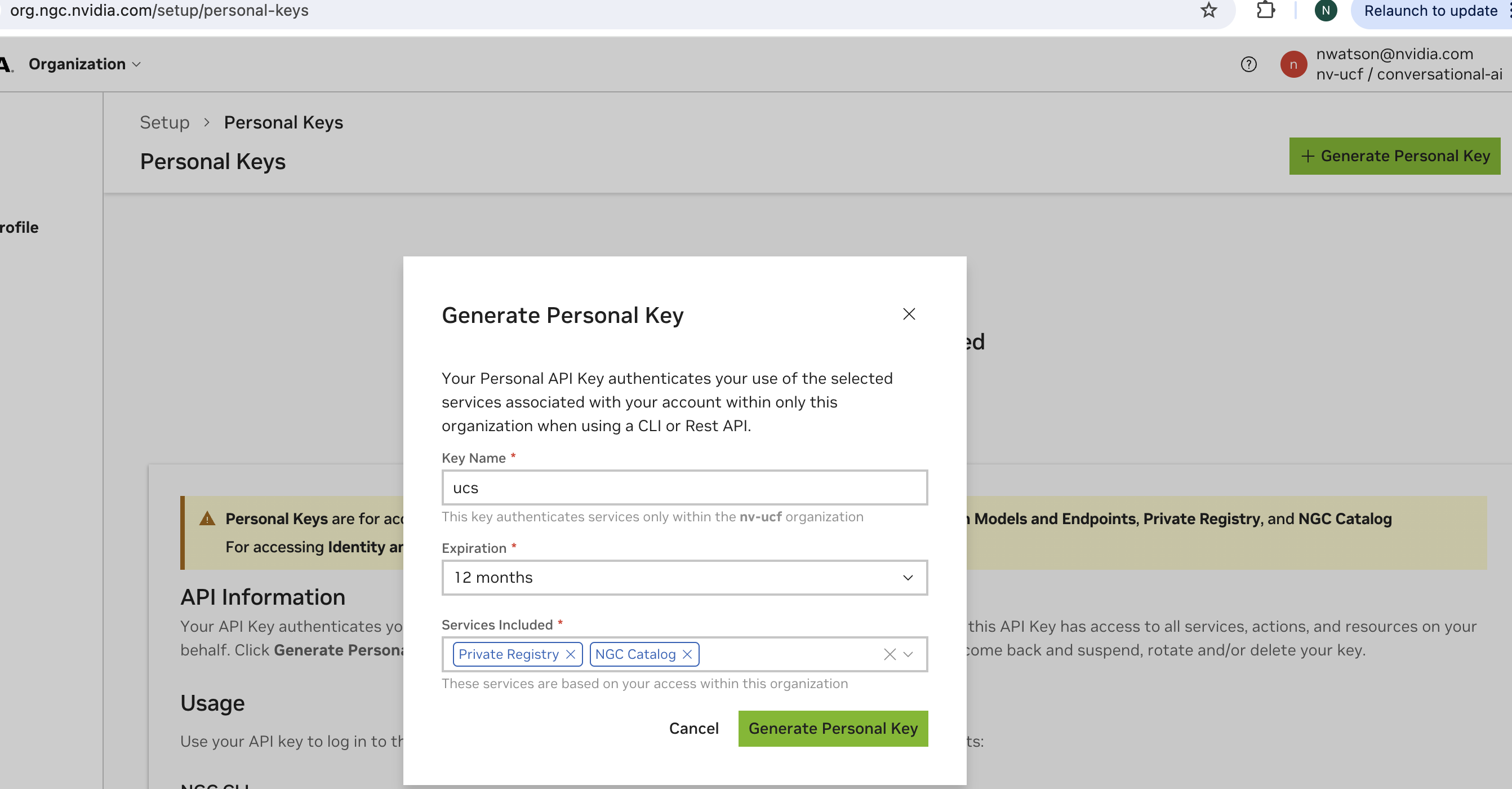Open the Expiration dropdown
The height and width of the screenshot is (789, 1512).
pos(684,578)
